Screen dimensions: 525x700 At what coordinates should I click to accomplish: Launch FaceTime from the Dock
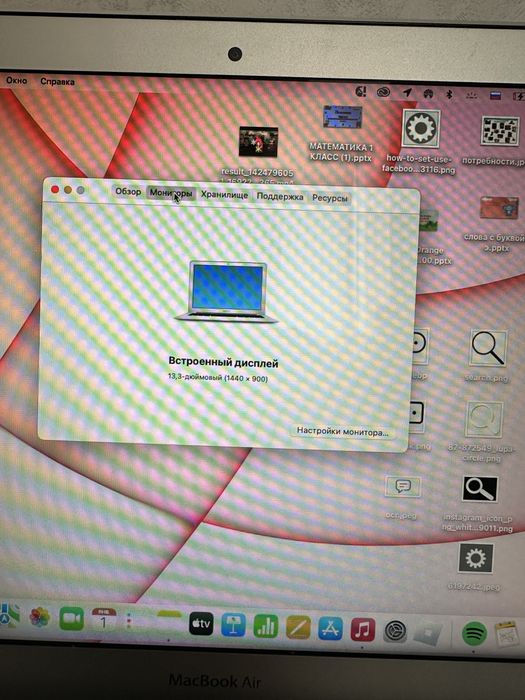pyautogui.click(x=71, y=619)
